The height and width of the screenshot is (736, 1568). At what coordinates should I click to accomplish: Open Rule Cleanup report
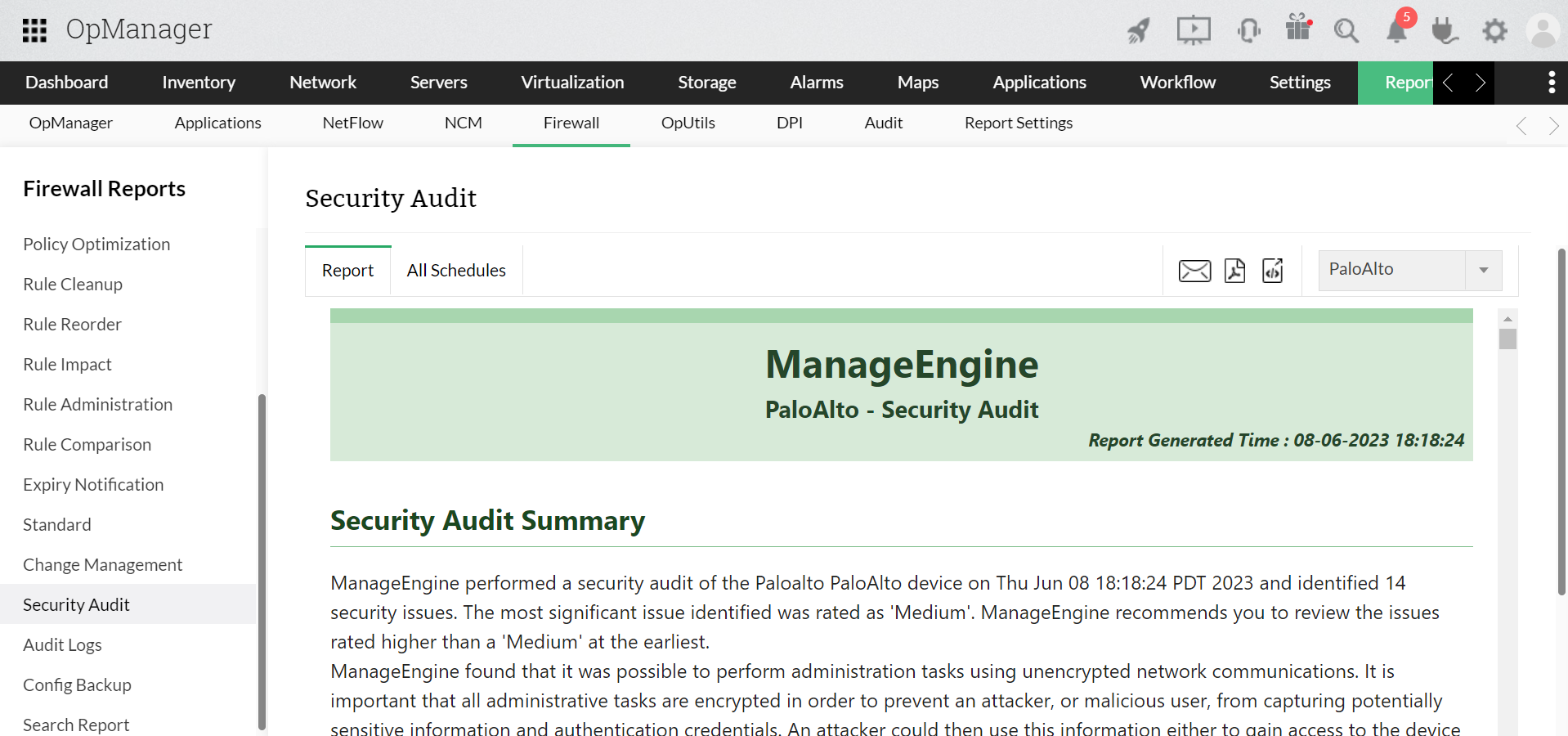click(x=73, y=285)
